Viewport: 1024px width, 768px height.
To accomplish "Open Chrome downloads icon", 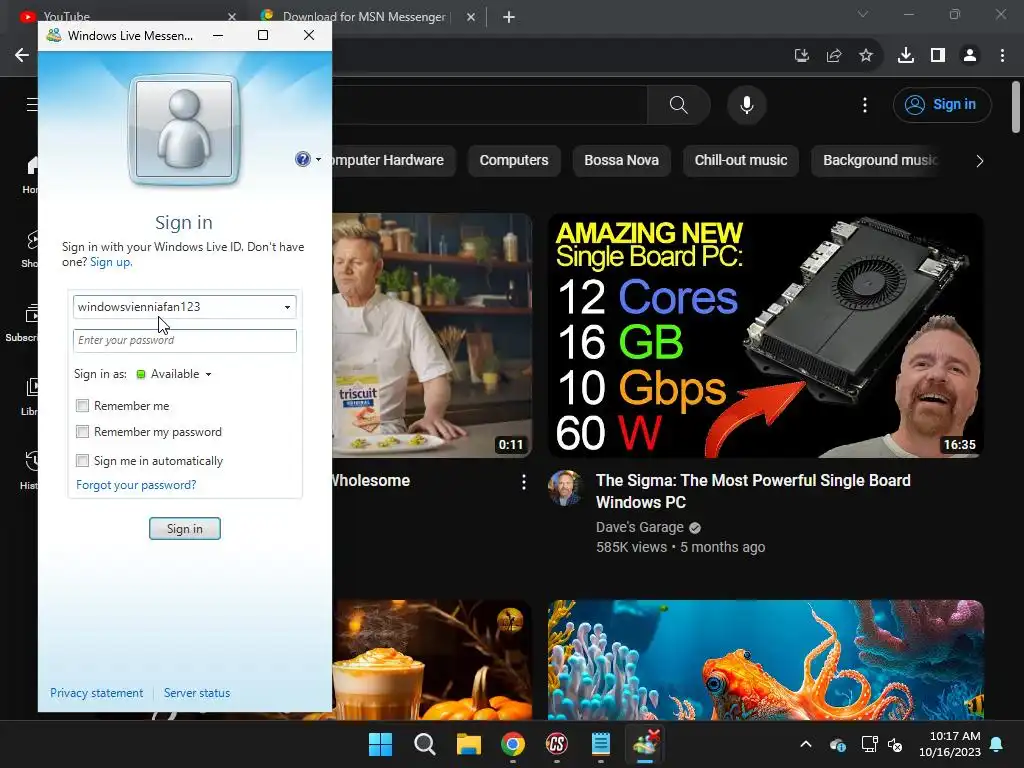I will click(x=906, y=56).
